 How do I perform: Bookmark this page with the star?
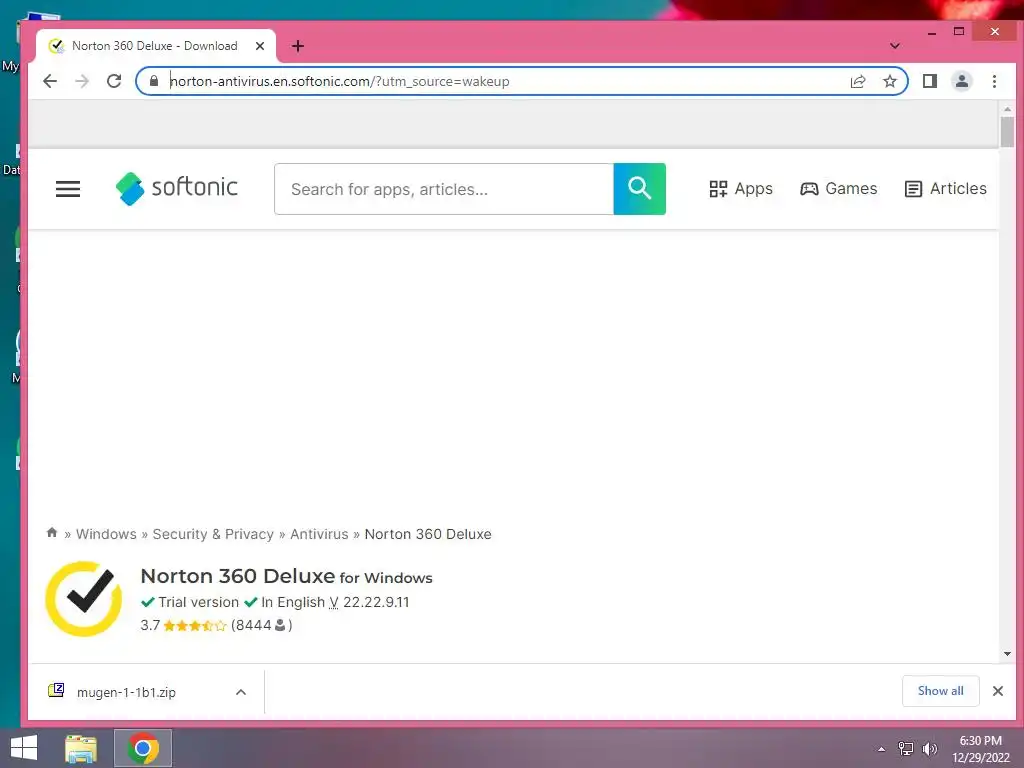(889, 81)
